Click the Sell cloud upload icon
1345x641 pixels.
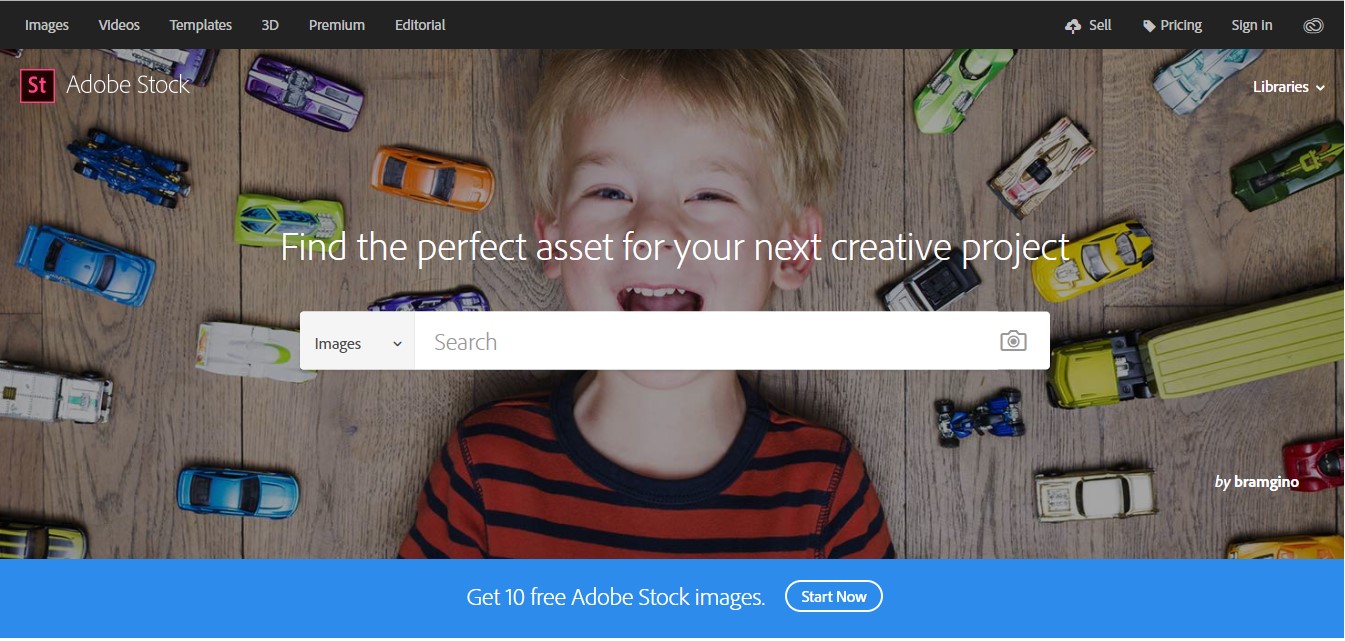click(x=1073, y=25)
